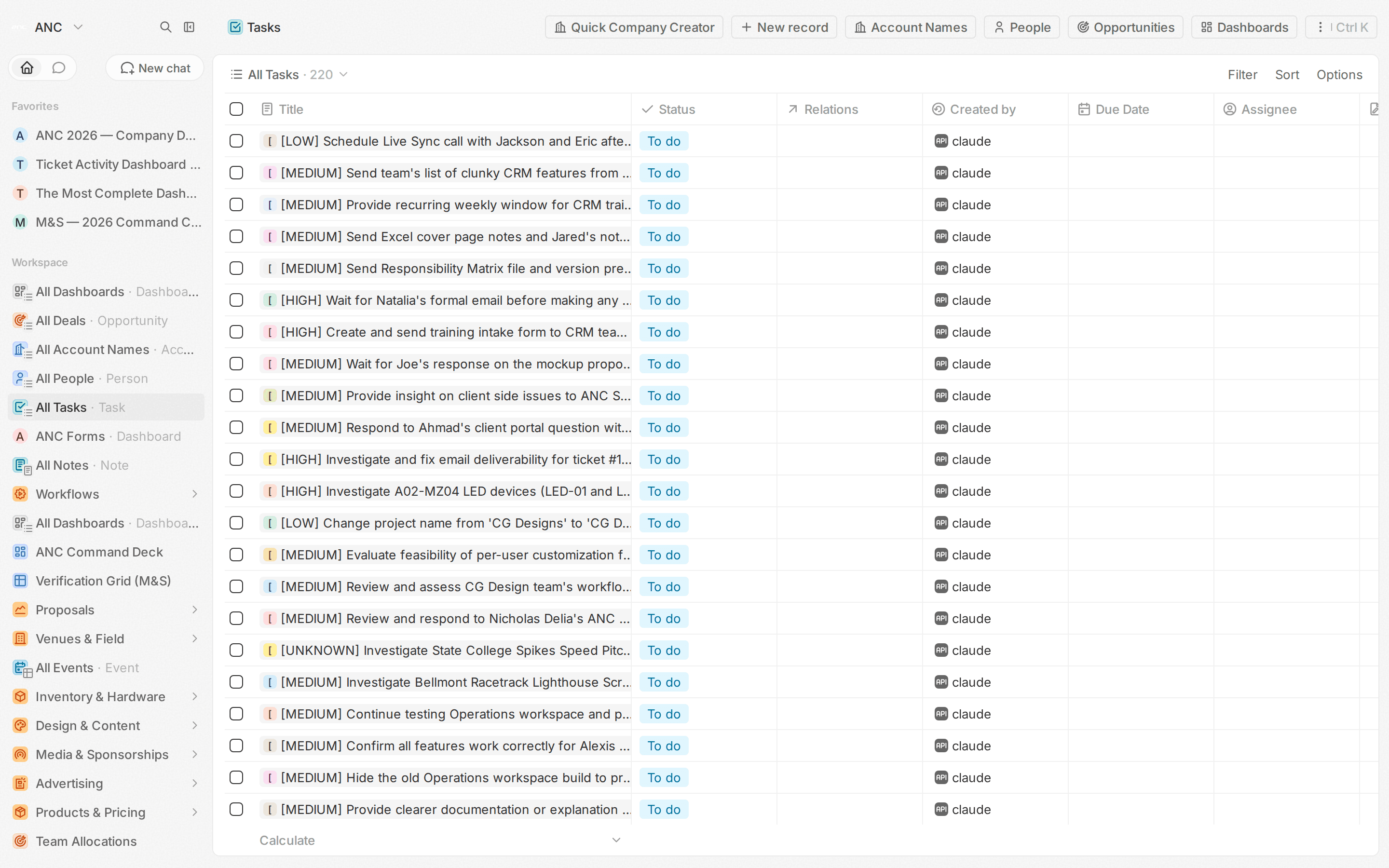Open the ANC workspace switcher dropdown
Viewport: 1389px width, 868px height.
(x=79, y=27)
